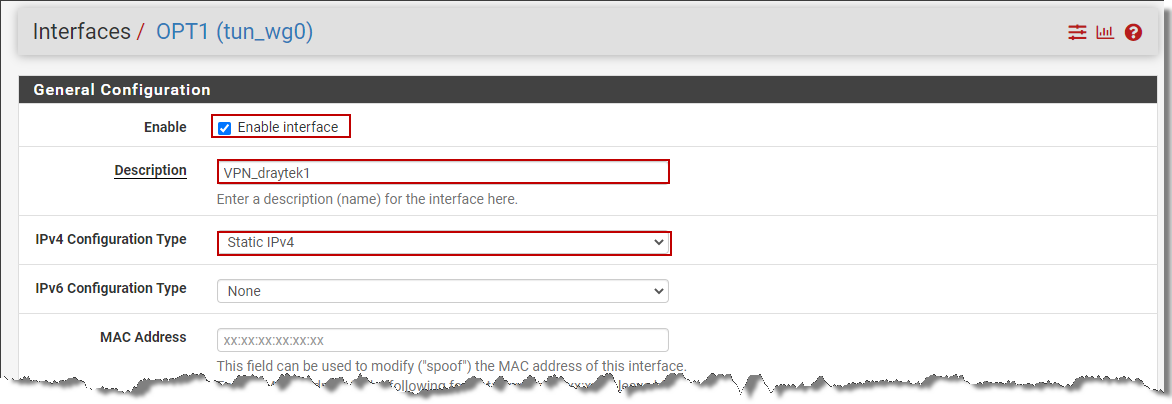The image size is (1172, 404).
Task: Select the OPT1 (tun_wg0) breadcrumb link
Action: click(234, 31)
